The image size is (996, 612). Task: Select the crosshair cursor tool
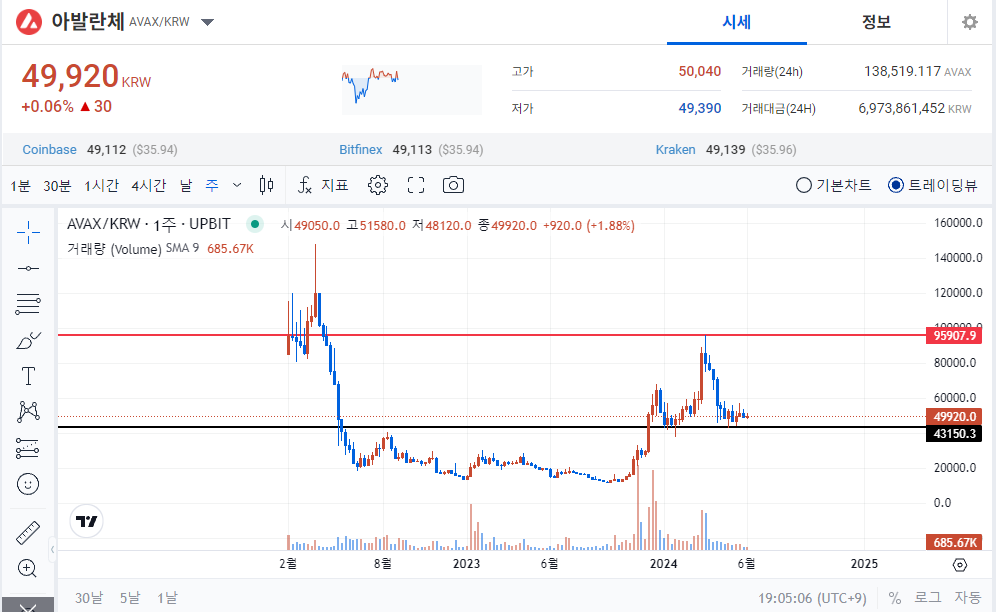28,233
